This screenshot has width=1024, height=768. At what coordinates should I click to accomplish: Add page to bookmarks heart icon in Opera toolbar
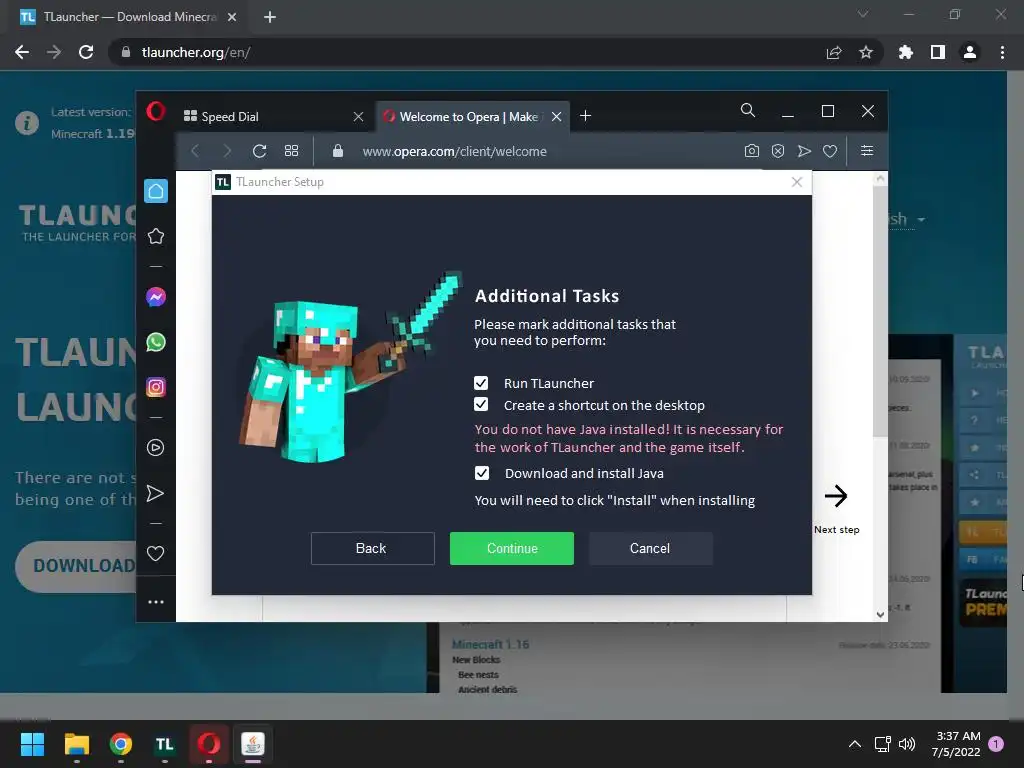(830, 152)
